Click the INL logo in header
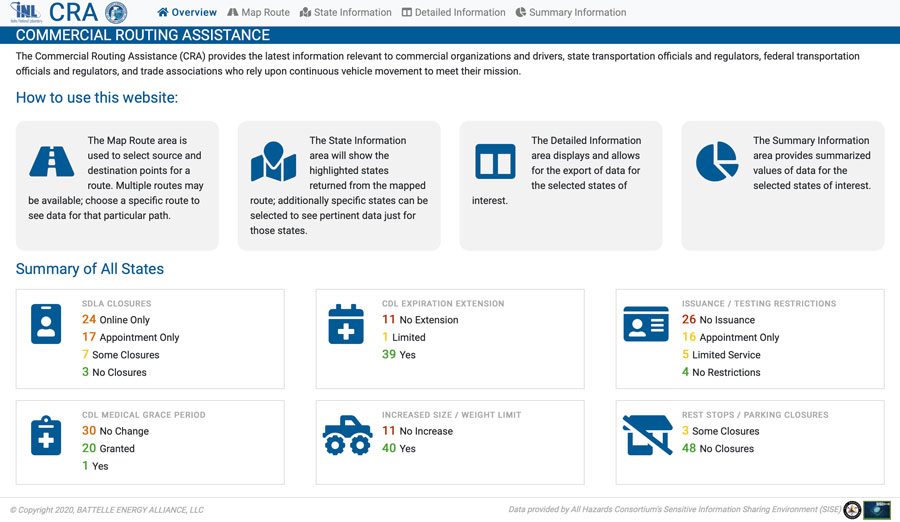900x522 pixels. click(x=24, y=12)
